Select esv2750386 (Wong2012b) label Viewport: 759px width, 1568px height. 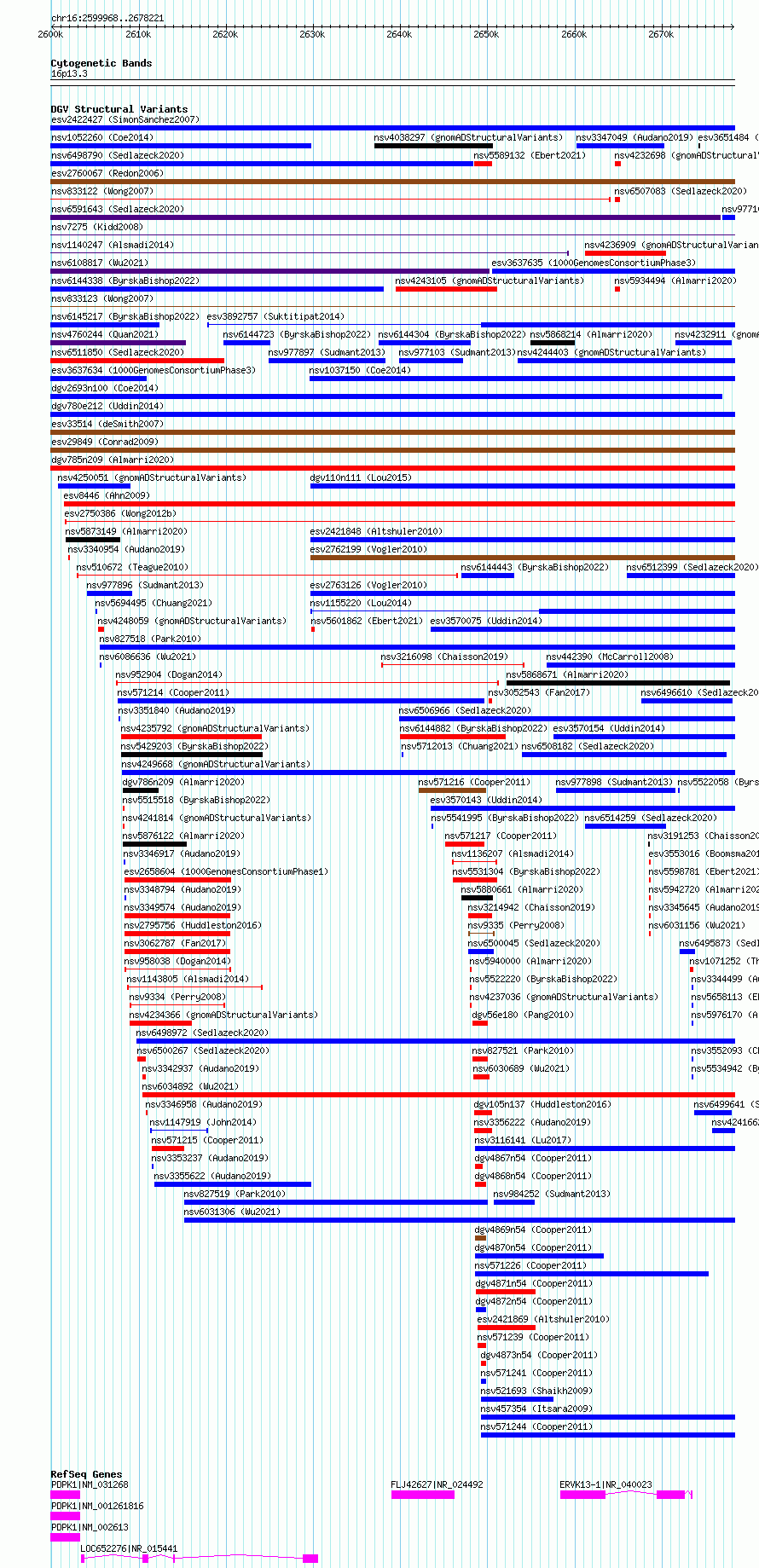120,513
